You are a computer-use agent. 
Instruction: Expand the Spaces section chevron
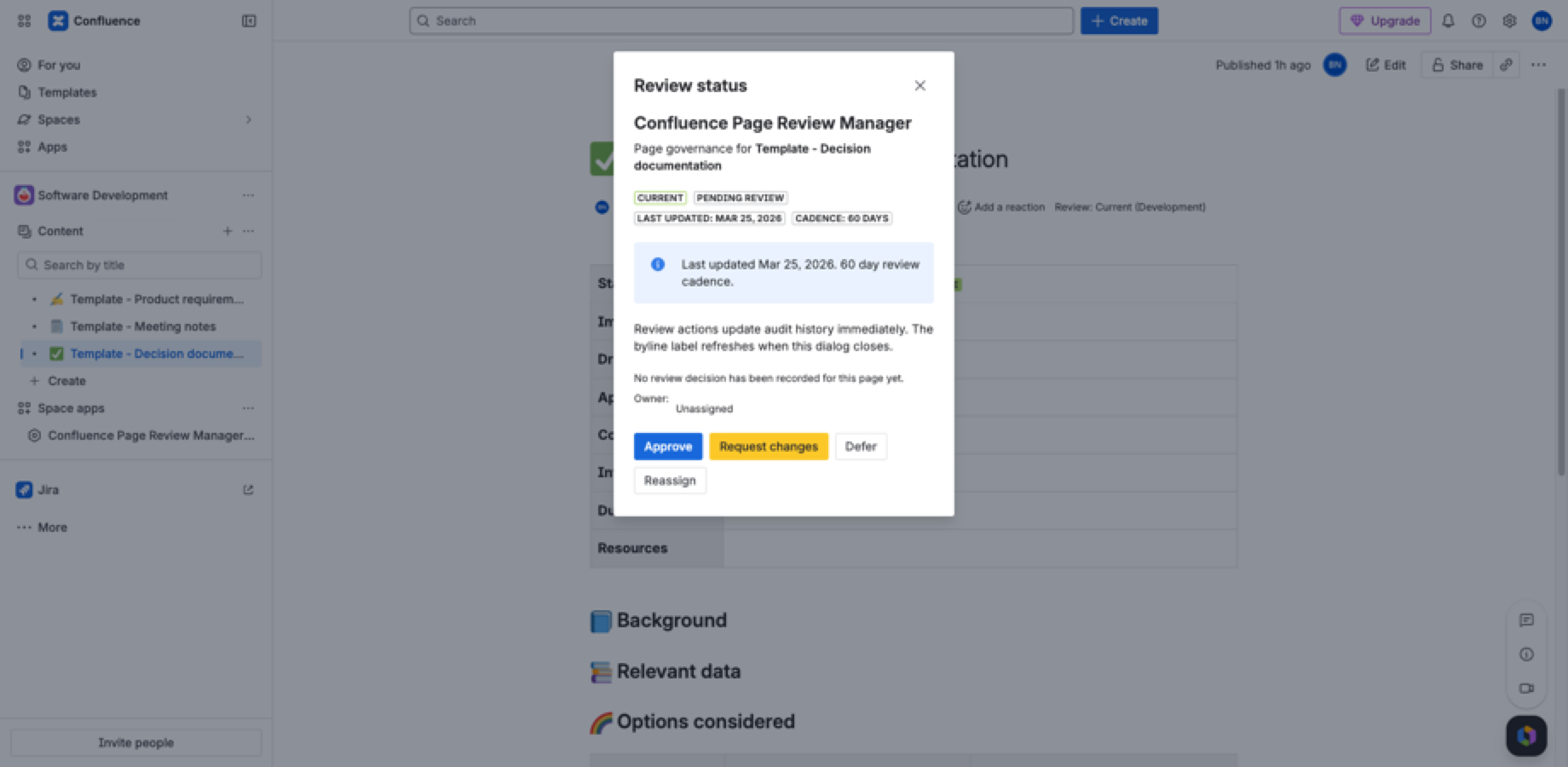pos(248,119)
